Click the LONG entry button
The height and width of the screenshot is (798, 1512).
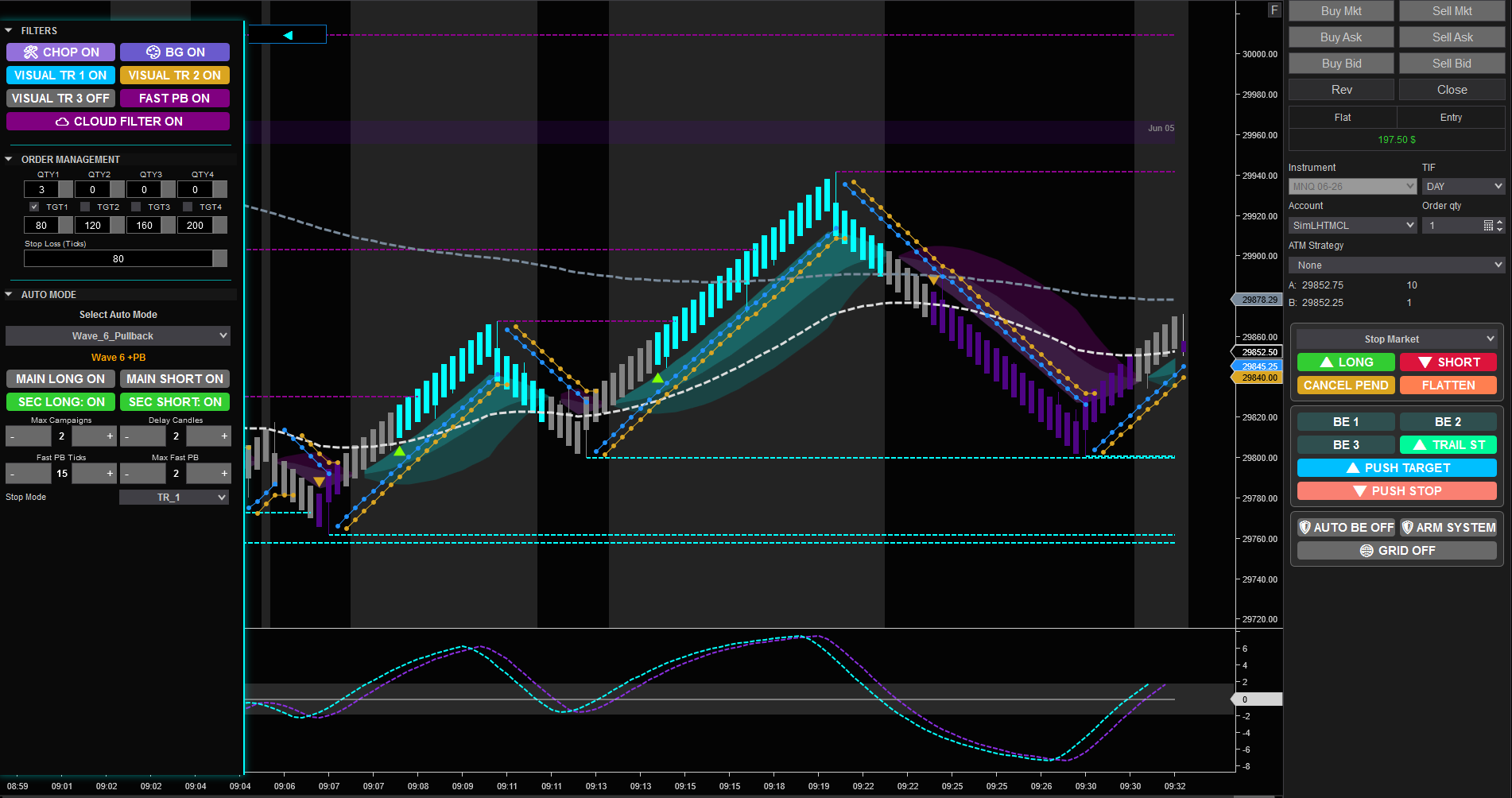1346,362
